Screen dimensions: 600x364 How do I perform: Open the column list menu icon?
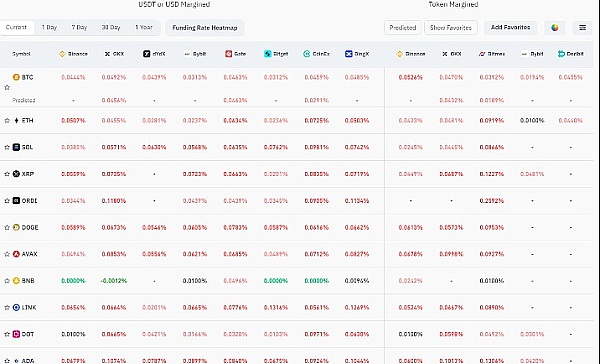(x=582, y=28)
